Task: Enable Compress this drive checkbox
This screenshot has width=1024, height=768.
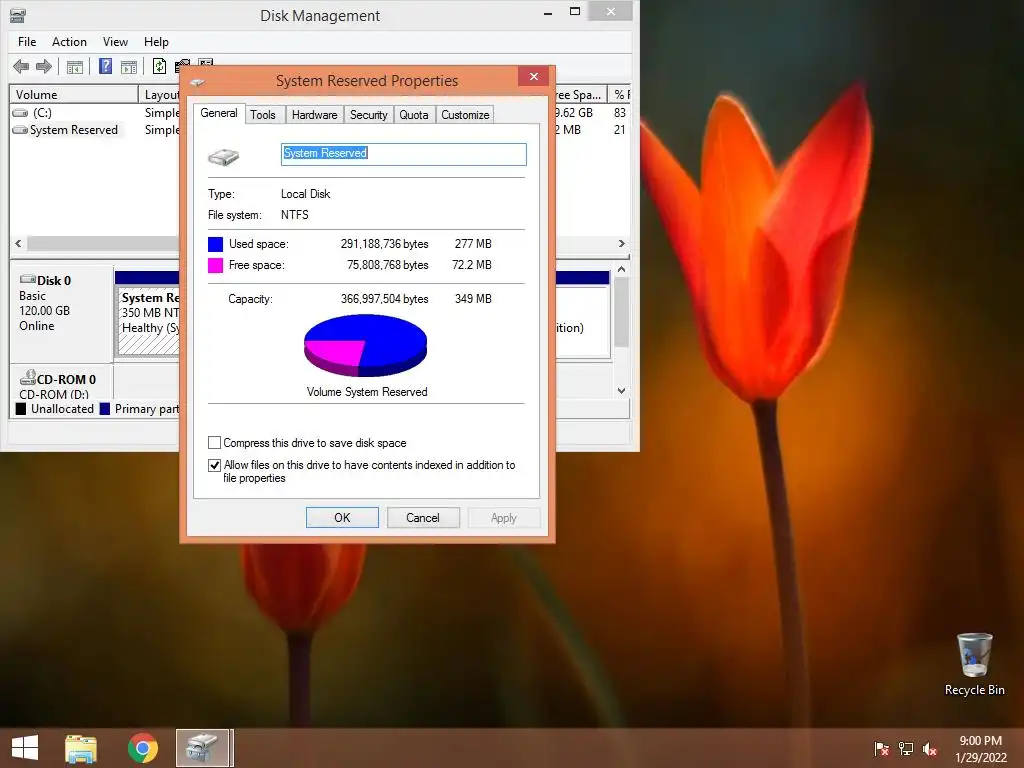Action: (x=214, y=443)
